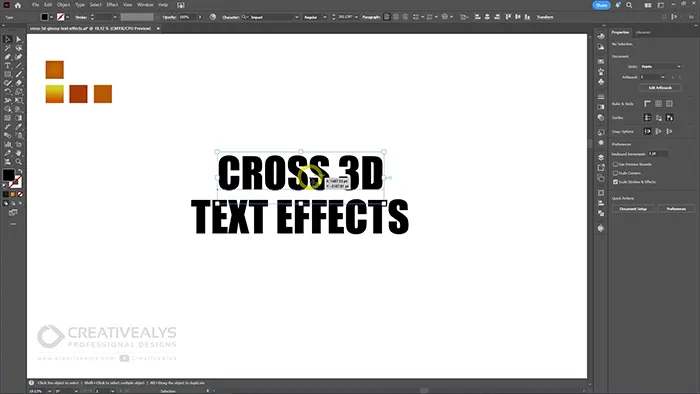Click the Document Setup button

[633, 209]
